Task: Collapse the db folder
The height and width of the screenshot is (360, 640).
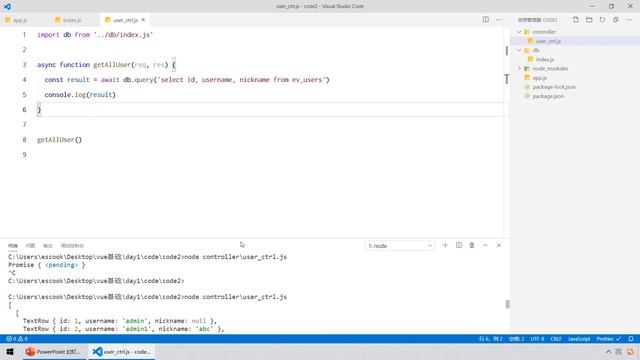Action: [x=519, y=50]
